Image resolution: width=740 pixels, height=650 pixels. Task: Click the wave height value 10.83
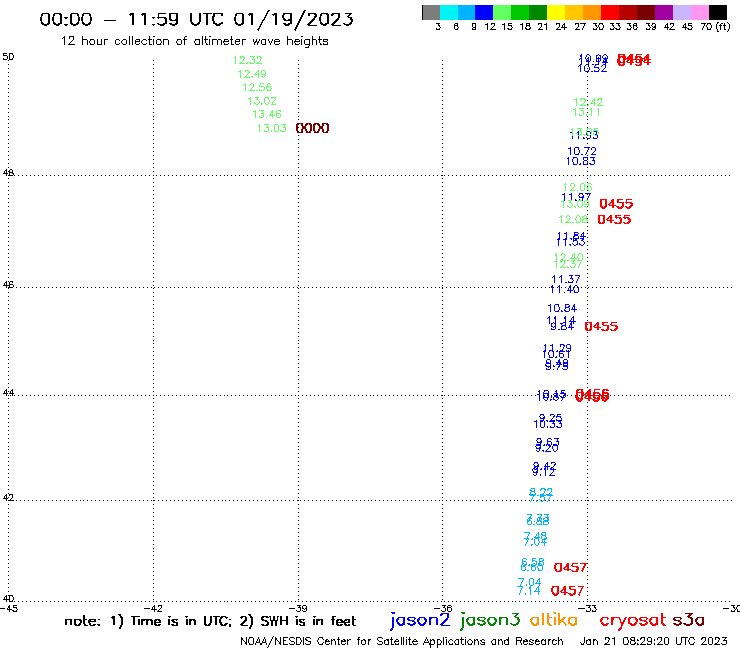click(x=581, y=161)
